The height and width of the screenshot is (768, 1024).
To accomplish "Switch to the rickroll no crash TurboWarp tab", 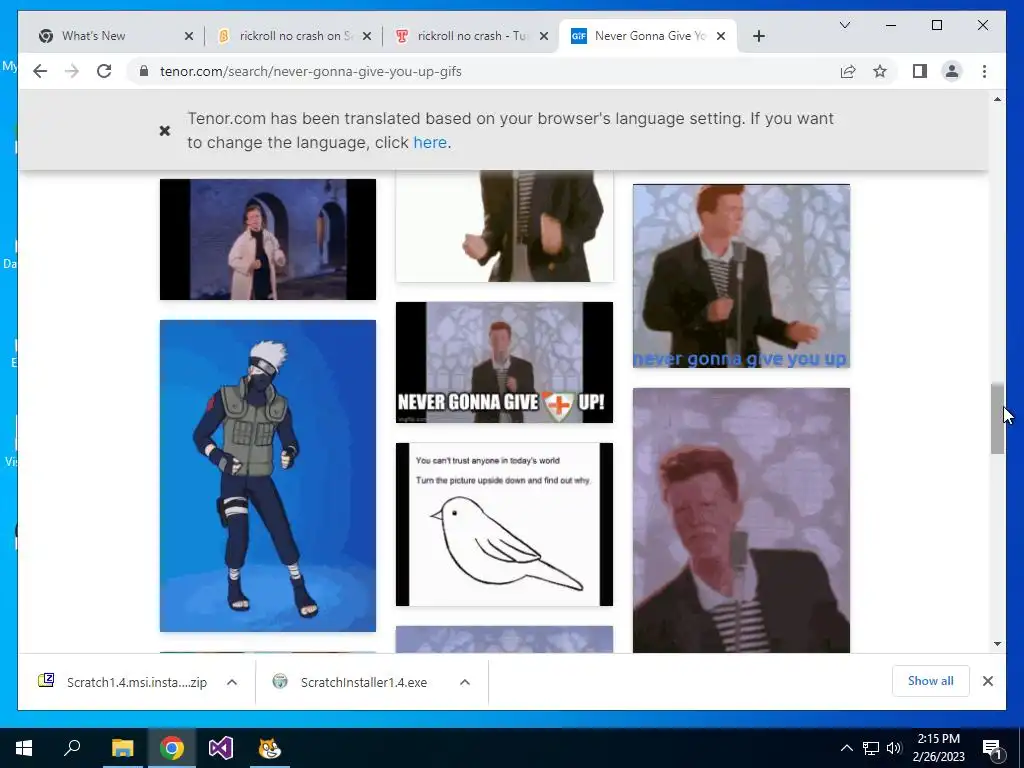I will click(473, 36).
